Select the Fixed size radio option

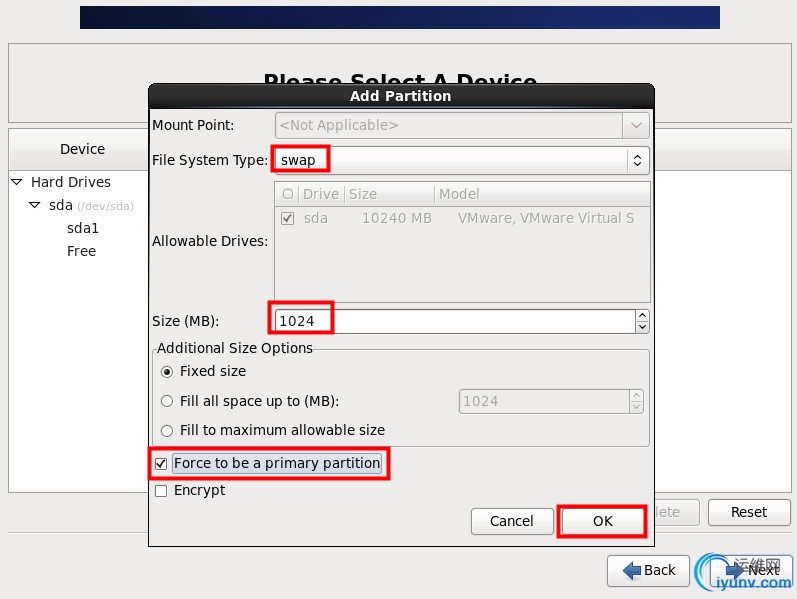click(x=166, y=372)
